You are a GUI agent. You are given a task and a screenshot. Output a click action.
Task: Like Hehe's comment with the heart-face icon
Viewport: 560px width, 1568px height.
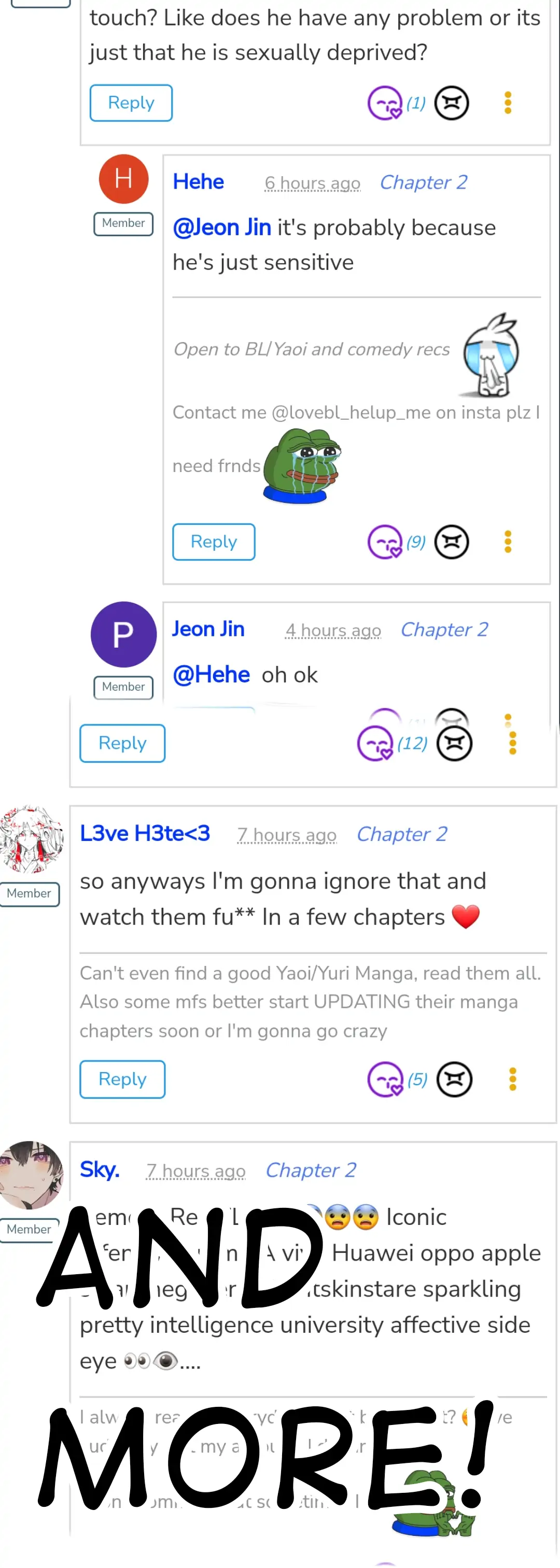coord(385,541)
